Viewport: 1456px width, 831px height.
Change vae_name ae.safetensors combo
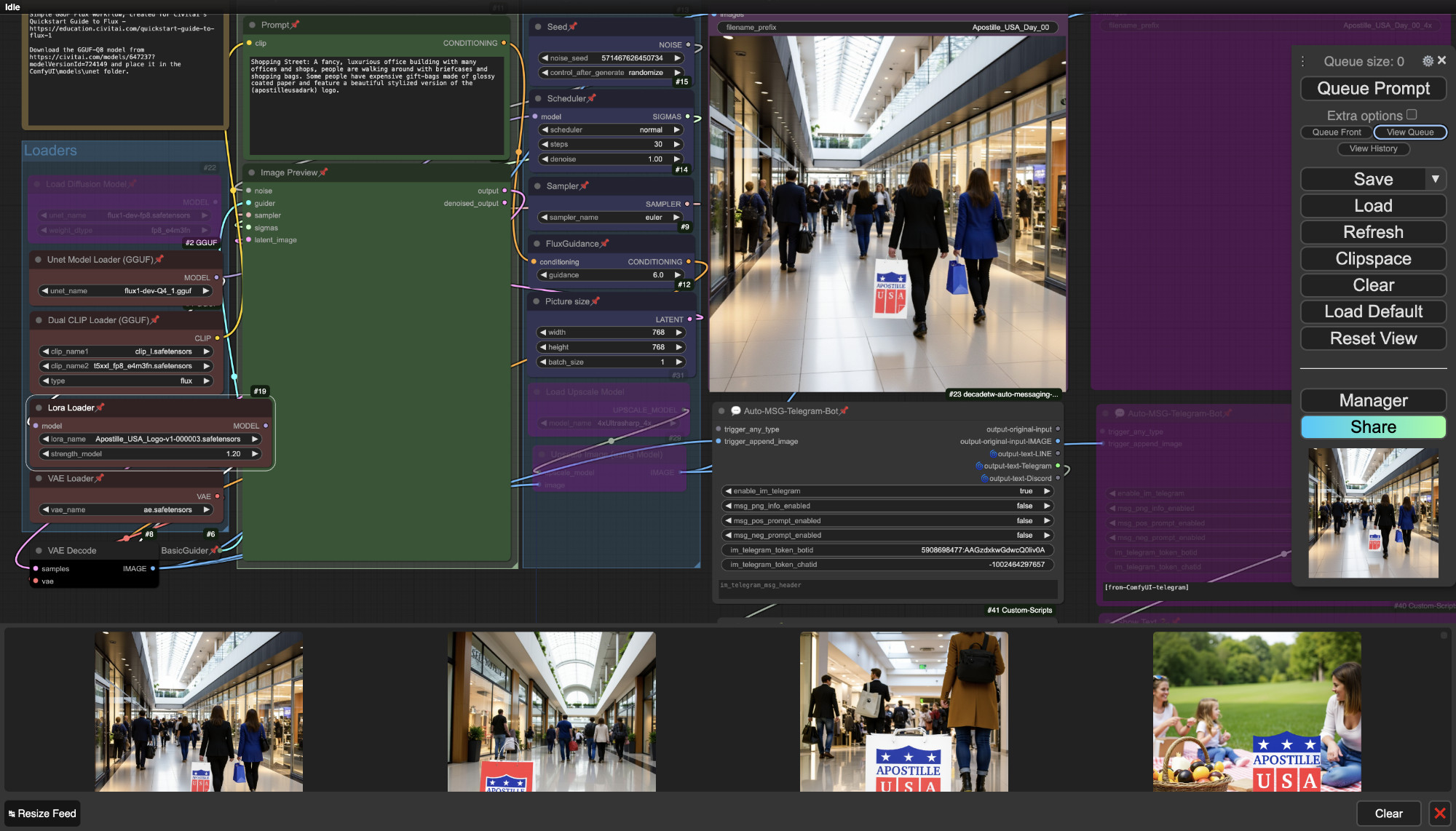125,510
